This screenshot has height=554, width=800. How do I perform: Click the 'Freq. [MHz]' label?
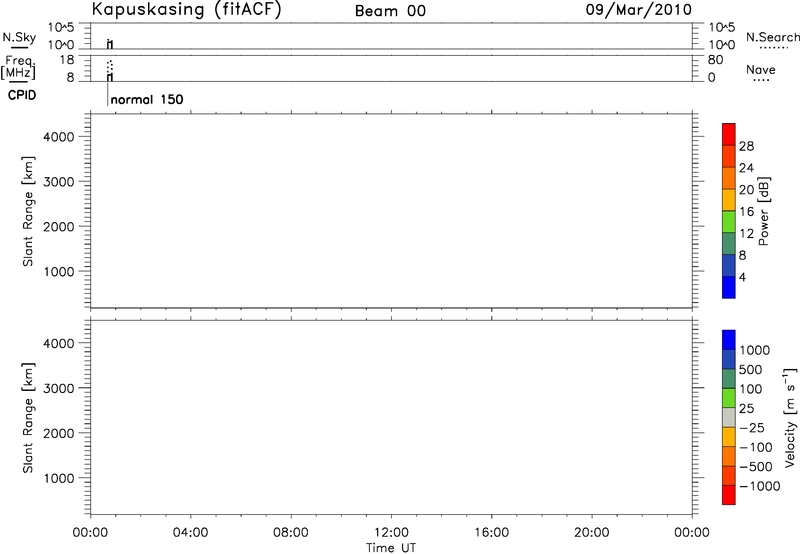18,67
